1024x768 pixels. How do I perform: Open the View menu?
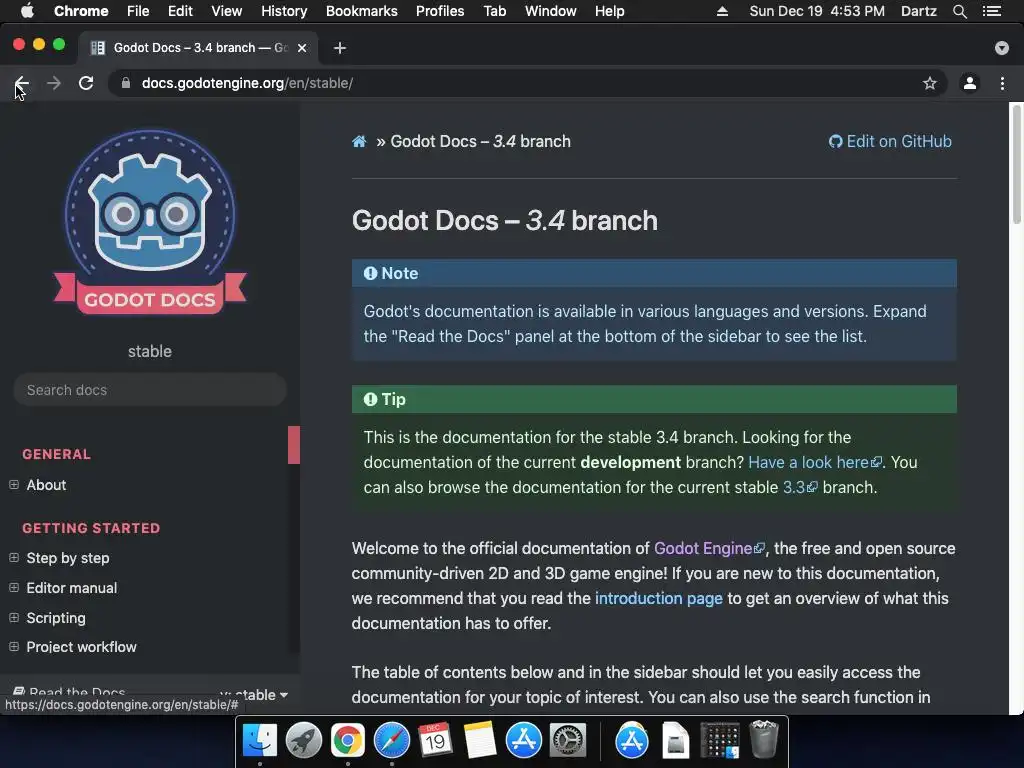pyautogui.click(x=227, y=11)
